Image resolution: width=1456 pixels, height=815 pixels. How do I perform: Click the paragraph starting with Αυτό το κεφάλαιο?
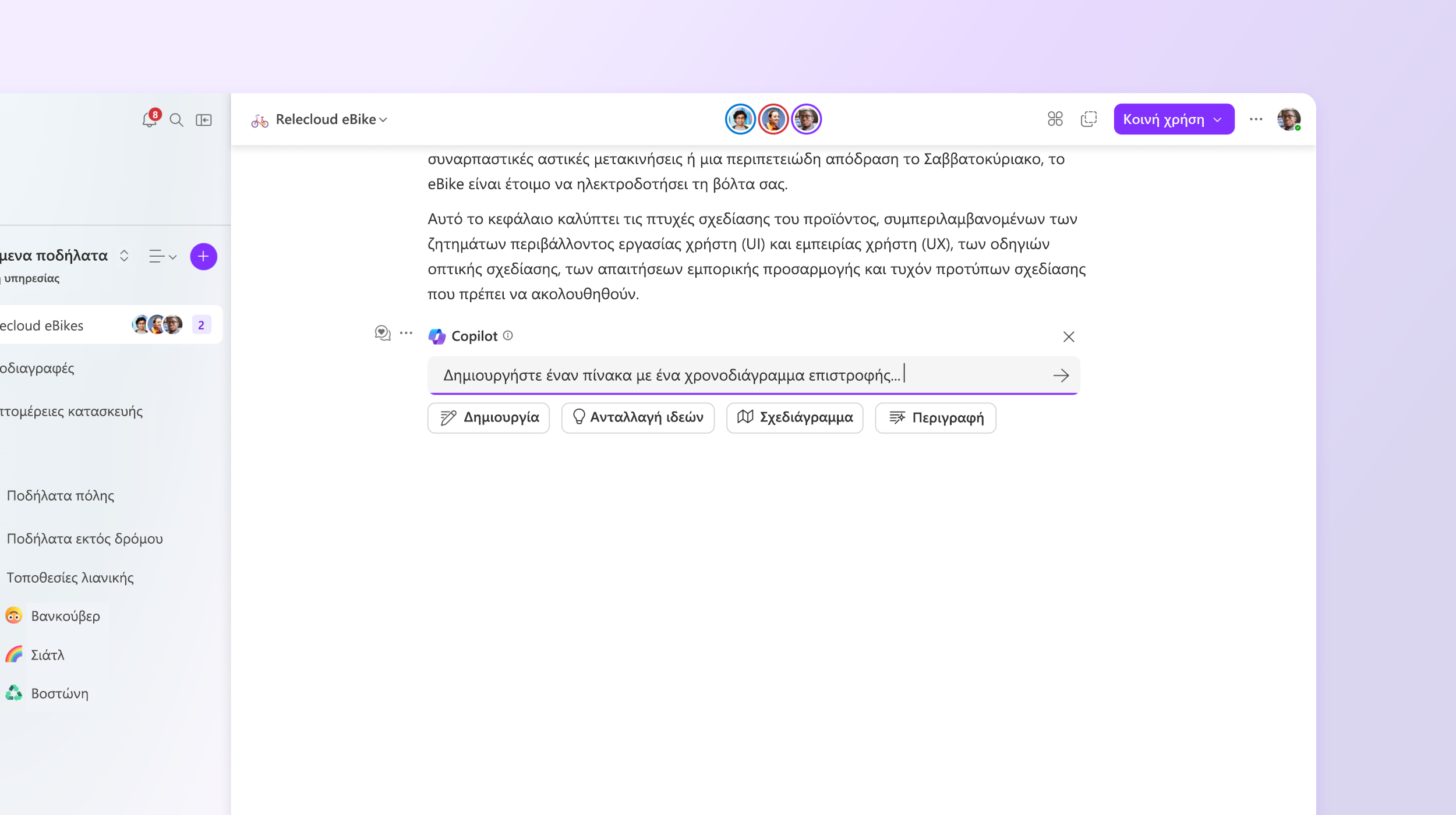(x=757, y=256)
